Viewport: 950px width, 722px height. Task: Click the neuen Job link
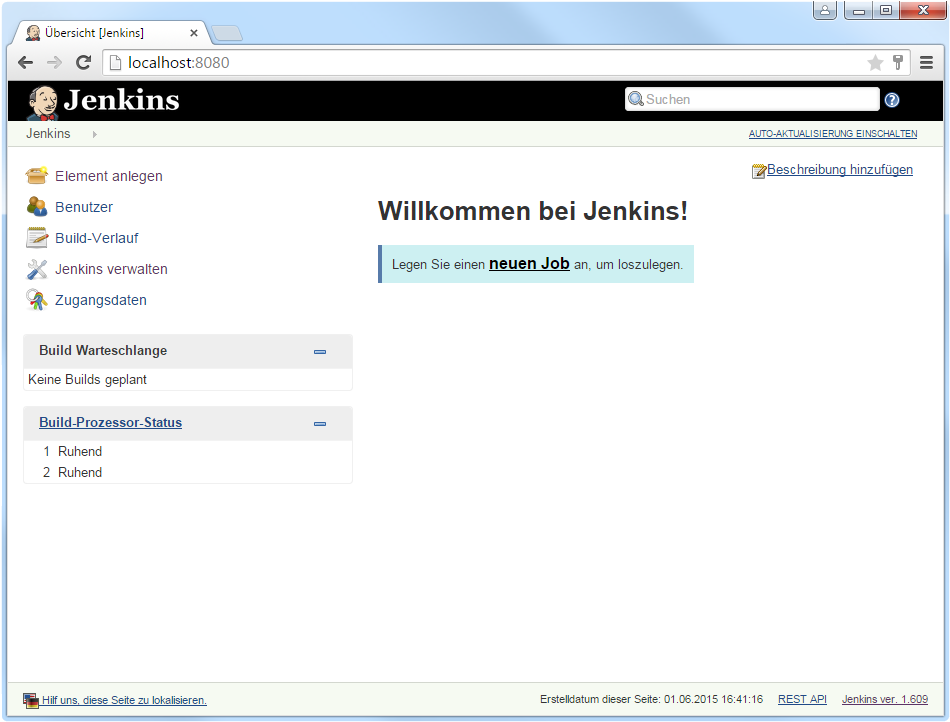[x=529, y=263]
